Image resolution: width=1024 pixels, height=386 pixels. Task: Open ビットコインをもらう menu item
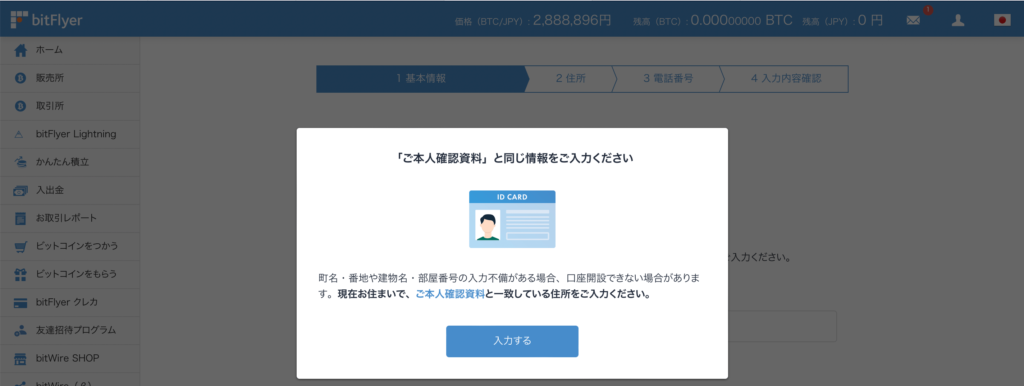pyautogui.click(x=70, y=274)
